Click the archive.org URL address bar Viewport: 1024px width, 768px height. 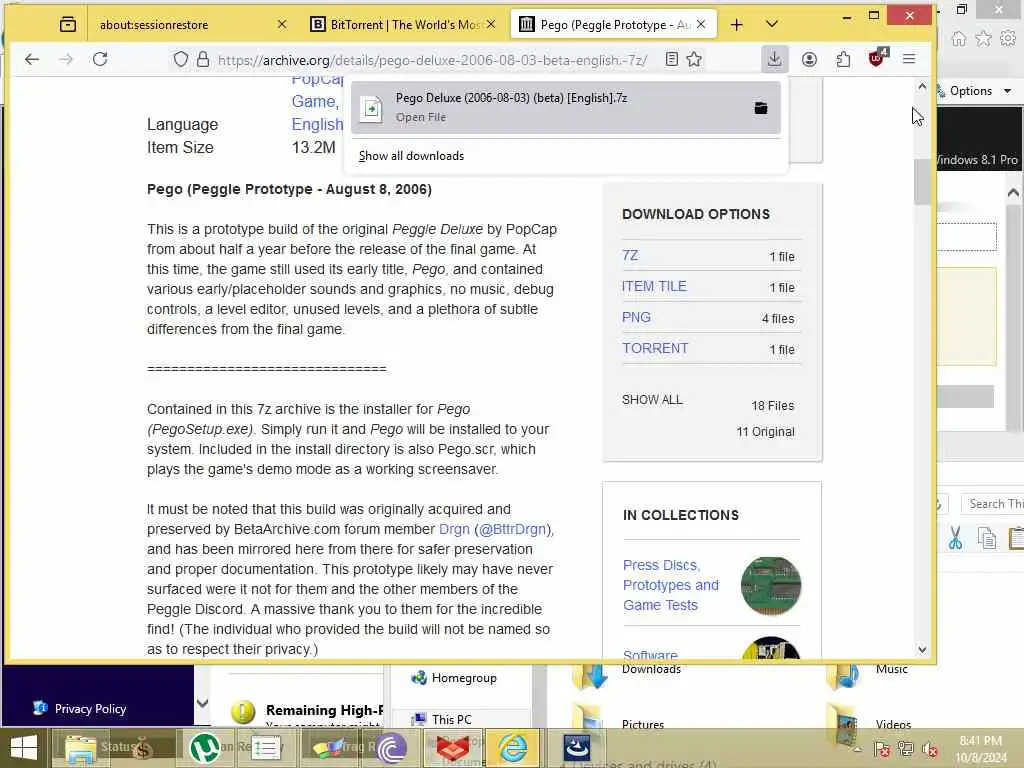click(x=432, y=60)
